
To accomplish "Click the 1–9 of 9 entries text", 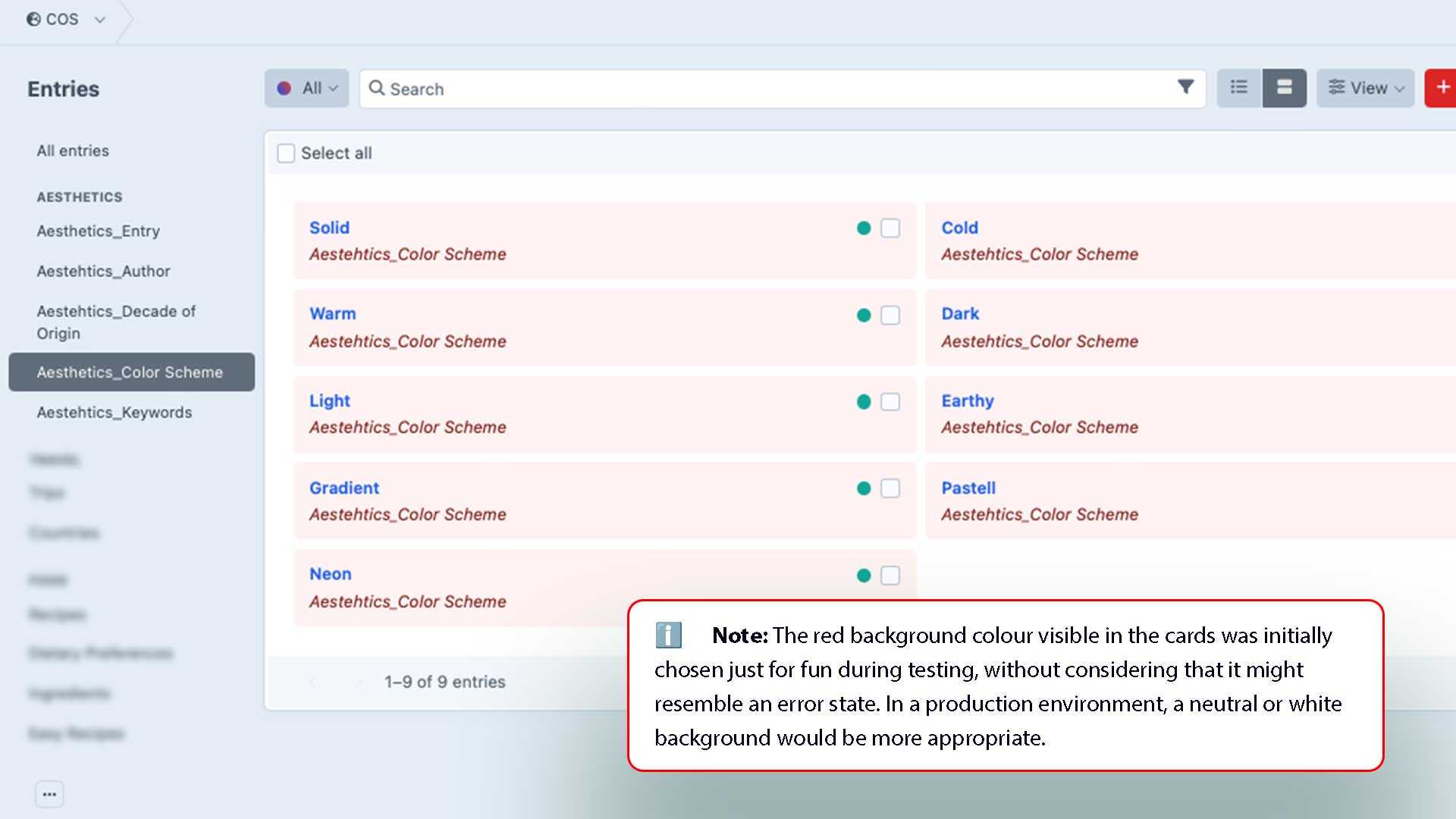I will click(444, 682).
